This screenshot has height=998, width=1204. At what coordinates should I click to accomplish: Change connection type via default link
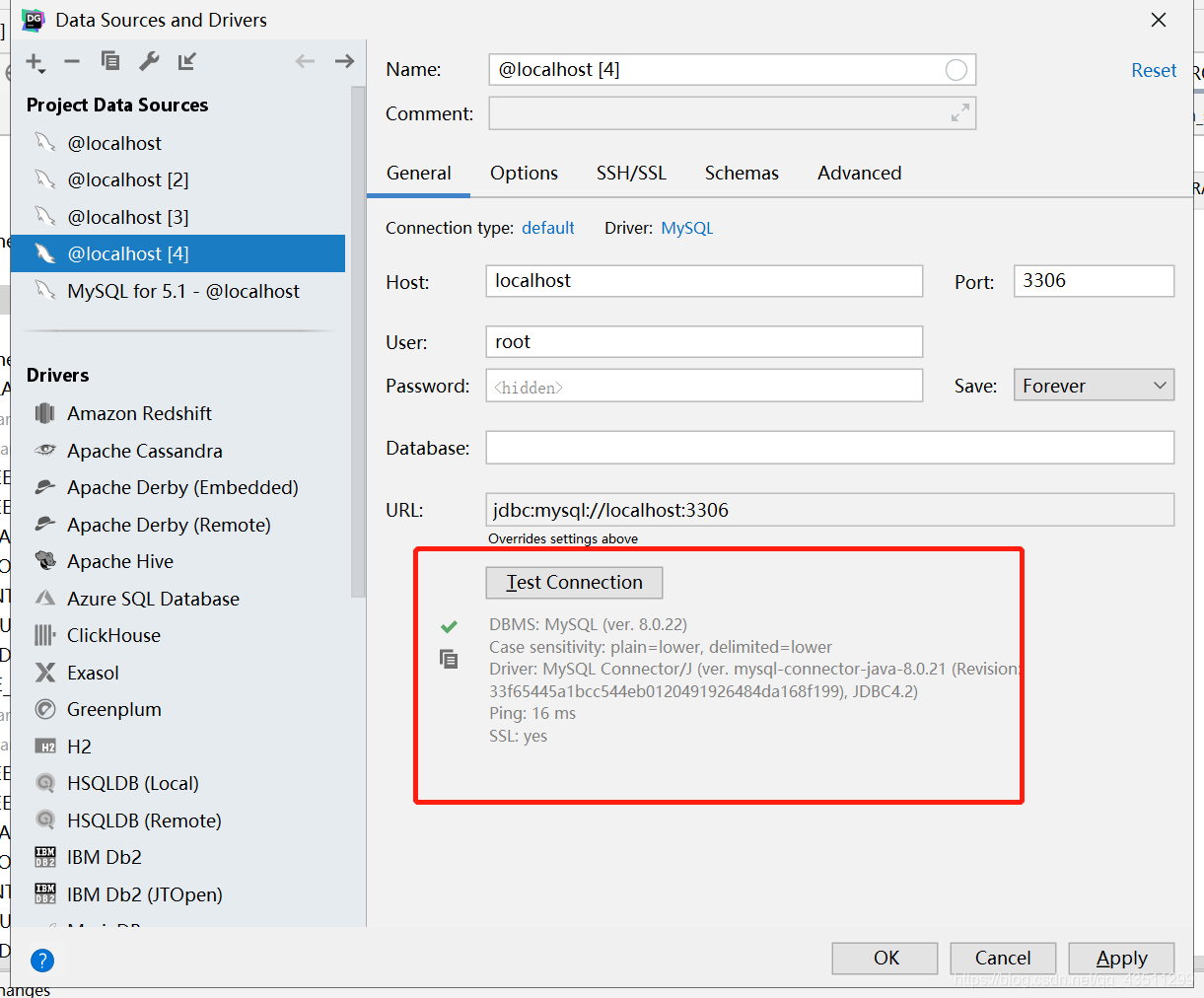[x=548, y=228]
